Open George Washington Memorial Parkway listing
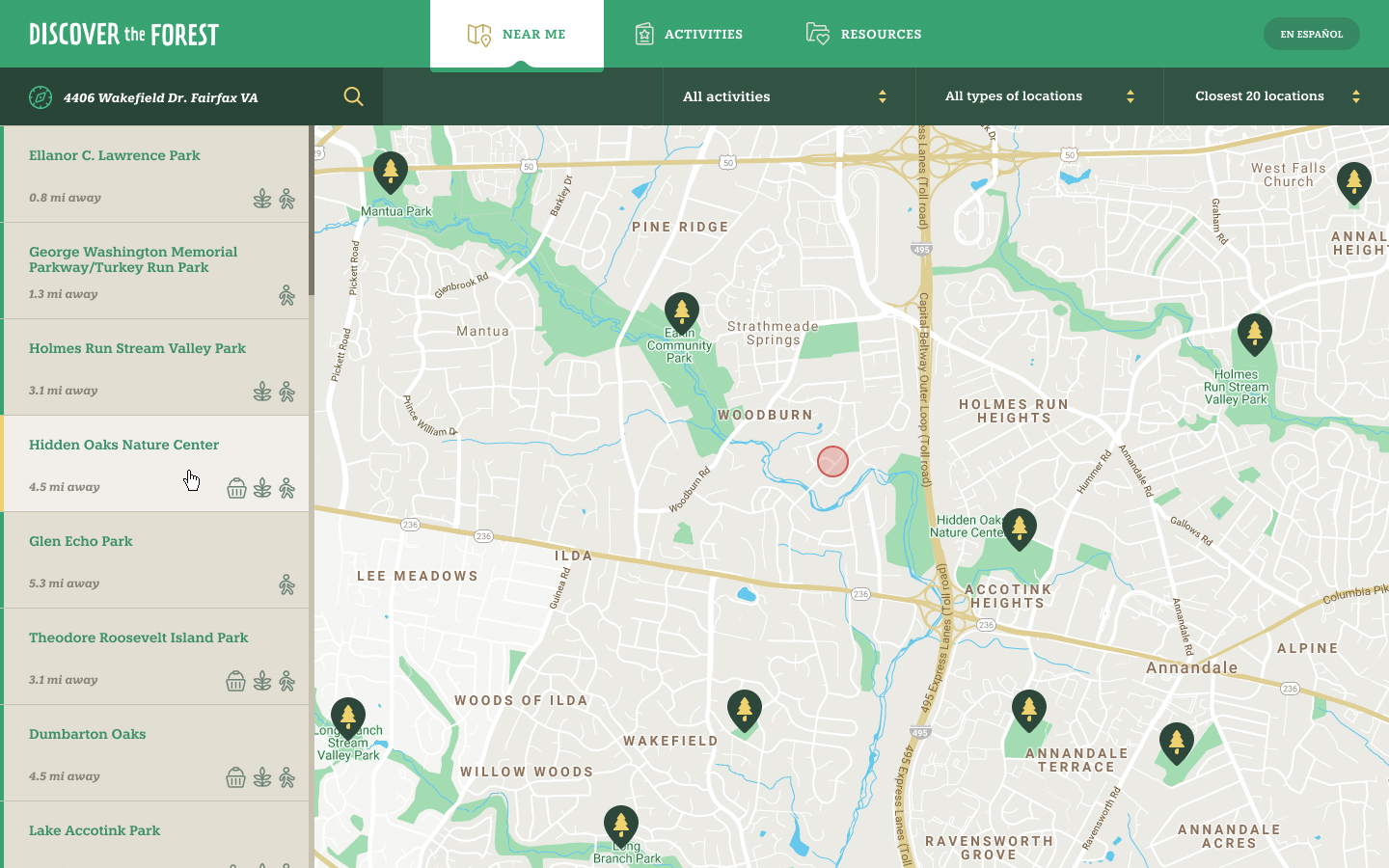 [x=154, y=271]
